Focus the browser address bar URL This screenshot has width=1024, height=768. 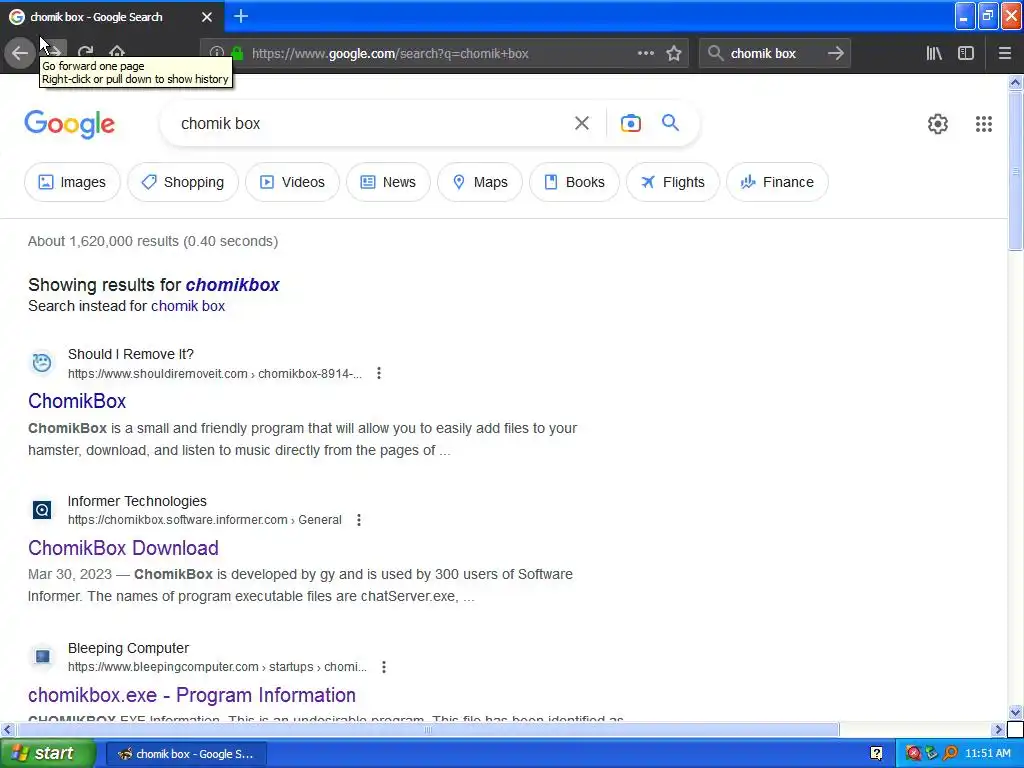click(x=390, y=54)
